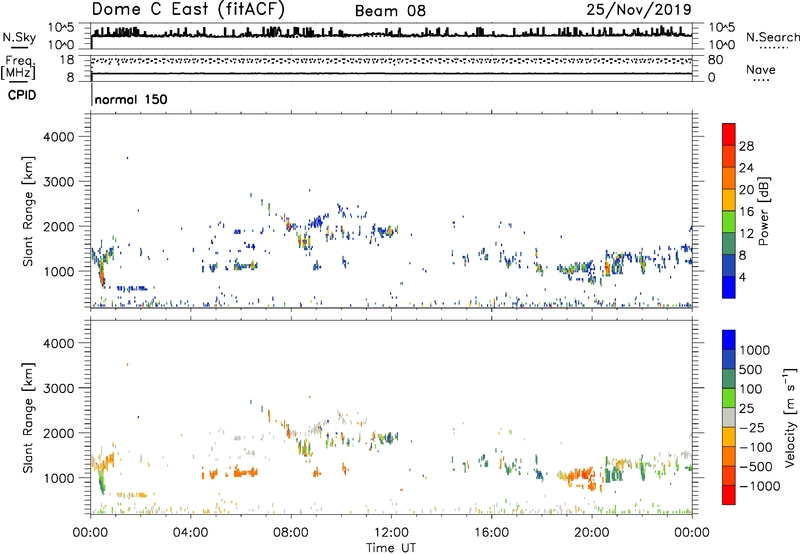Click the '-25' tick on Velocity colorbar
Screen dimensions: 800x554
click(752, 428)
